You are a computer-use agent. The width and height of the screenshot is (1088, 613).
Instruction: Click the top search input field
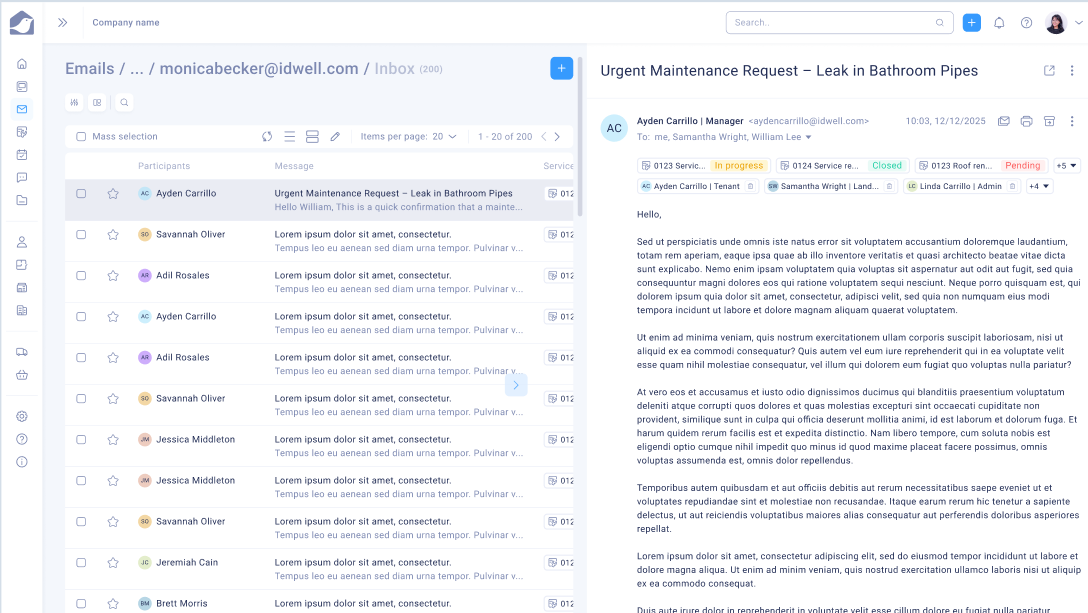click(835, 22)
